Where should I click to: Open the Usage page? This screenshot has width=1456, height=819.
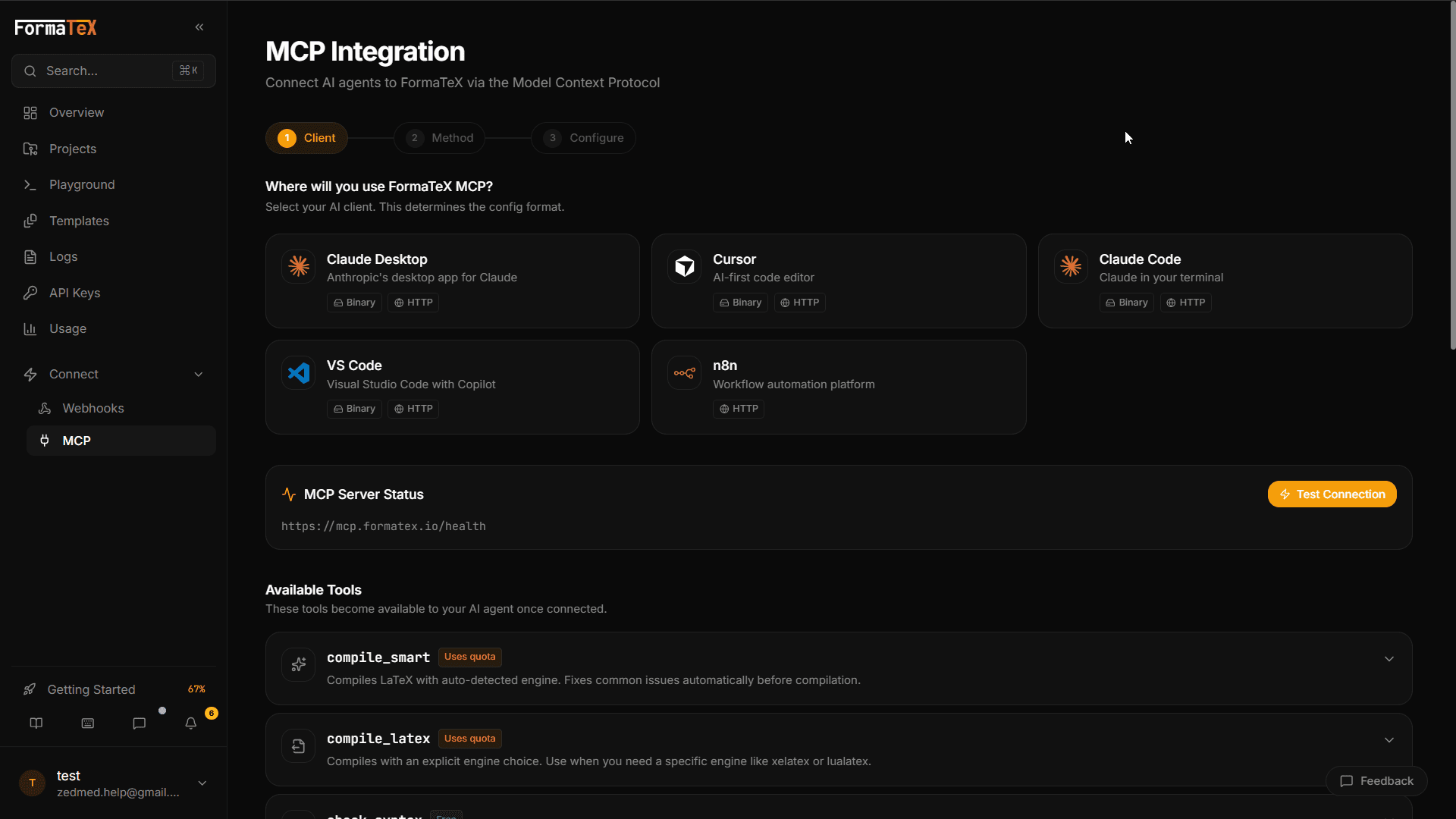coord(114,329)
